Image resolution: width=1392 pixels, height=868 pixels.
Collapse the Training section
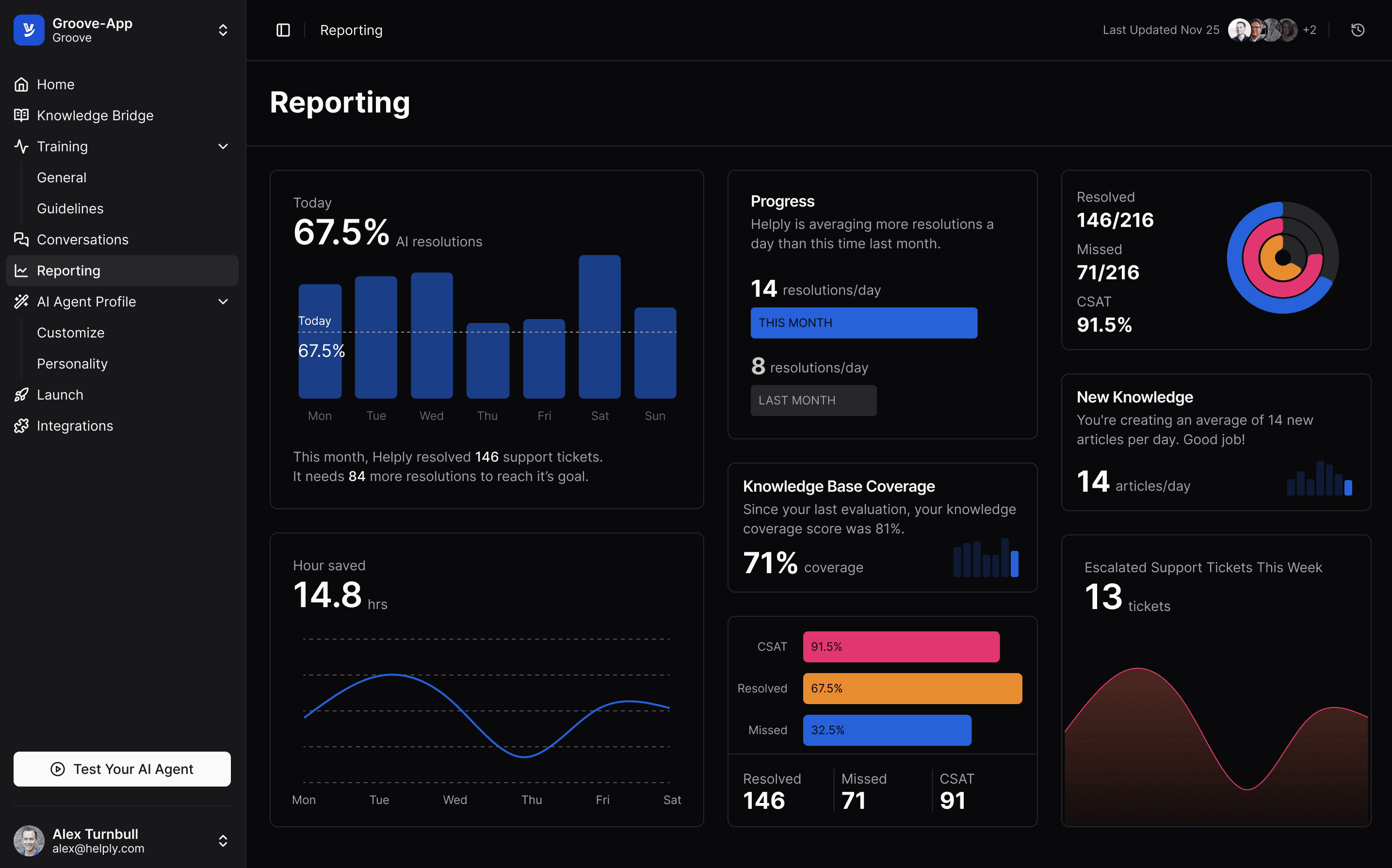tap(223, 146)
